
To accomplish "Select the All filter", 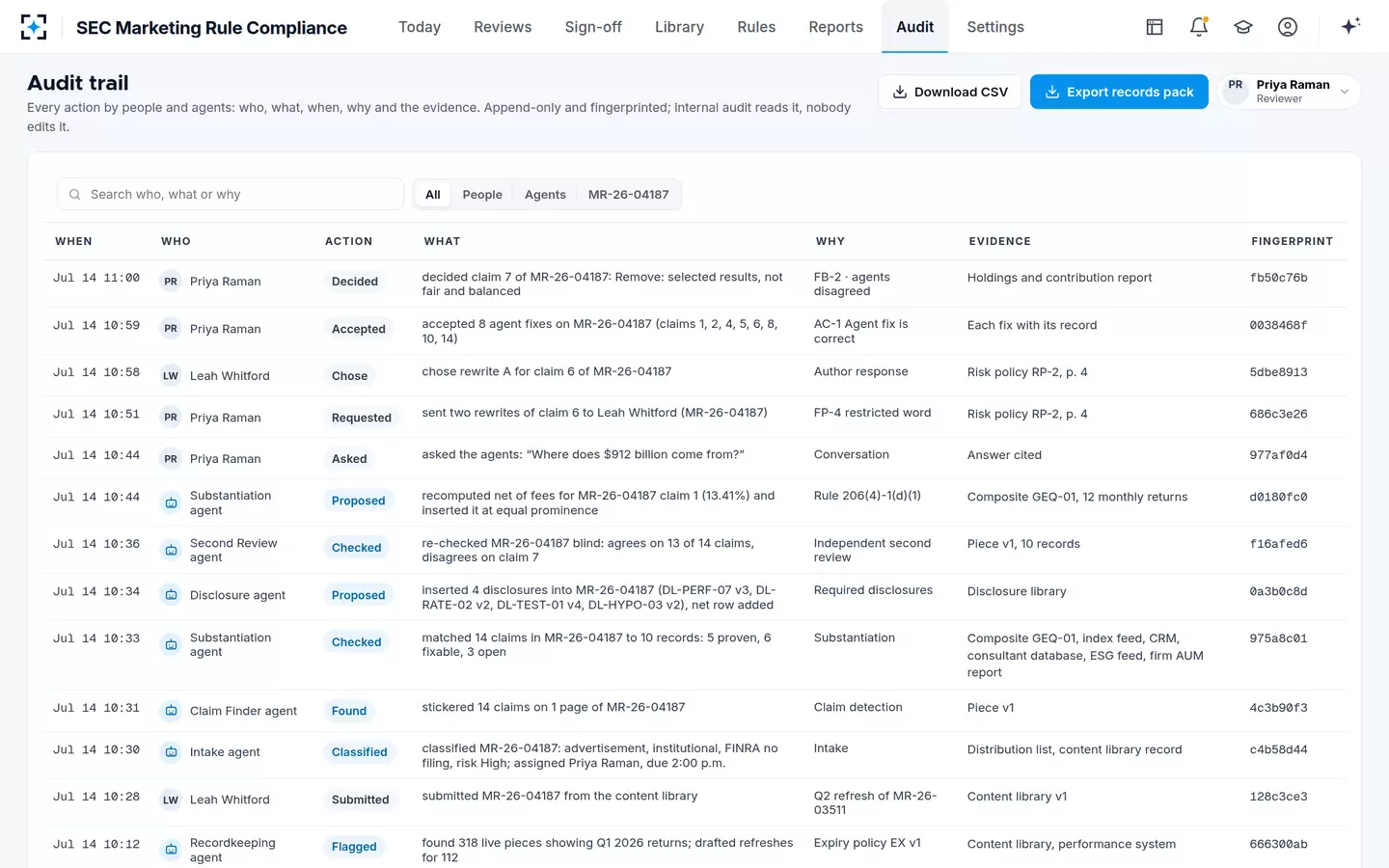I will [433, 195].
